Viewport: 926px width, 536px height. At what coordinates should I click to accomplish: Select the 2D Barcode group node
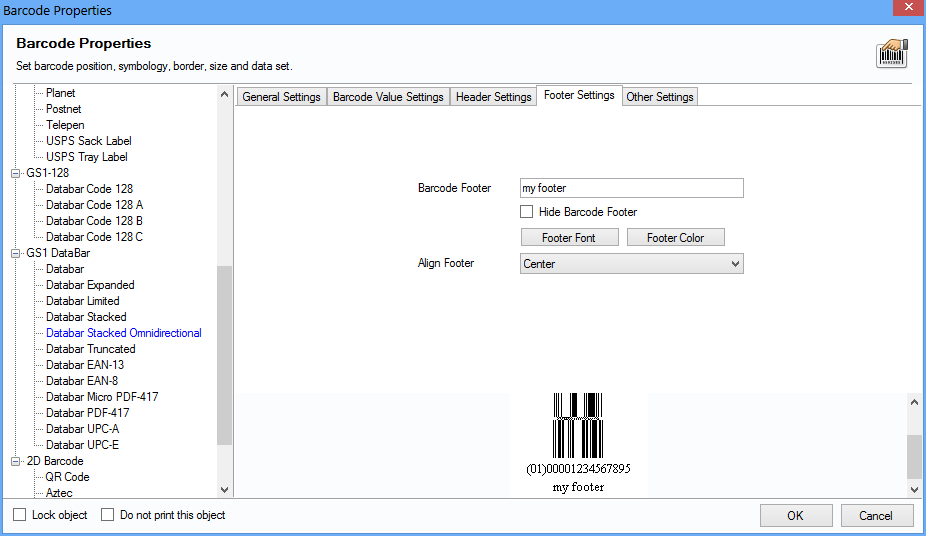click(55, 461)
